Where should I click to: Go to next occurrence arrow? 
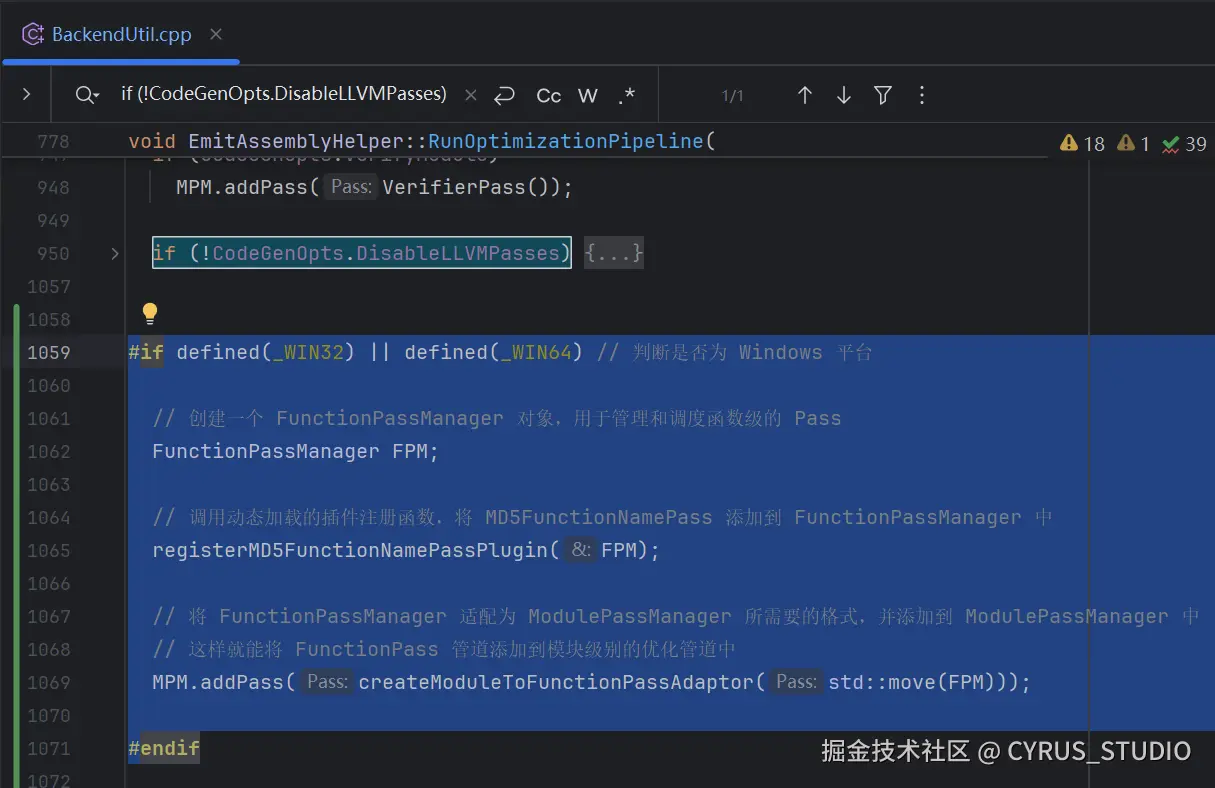tap(844, 95)
